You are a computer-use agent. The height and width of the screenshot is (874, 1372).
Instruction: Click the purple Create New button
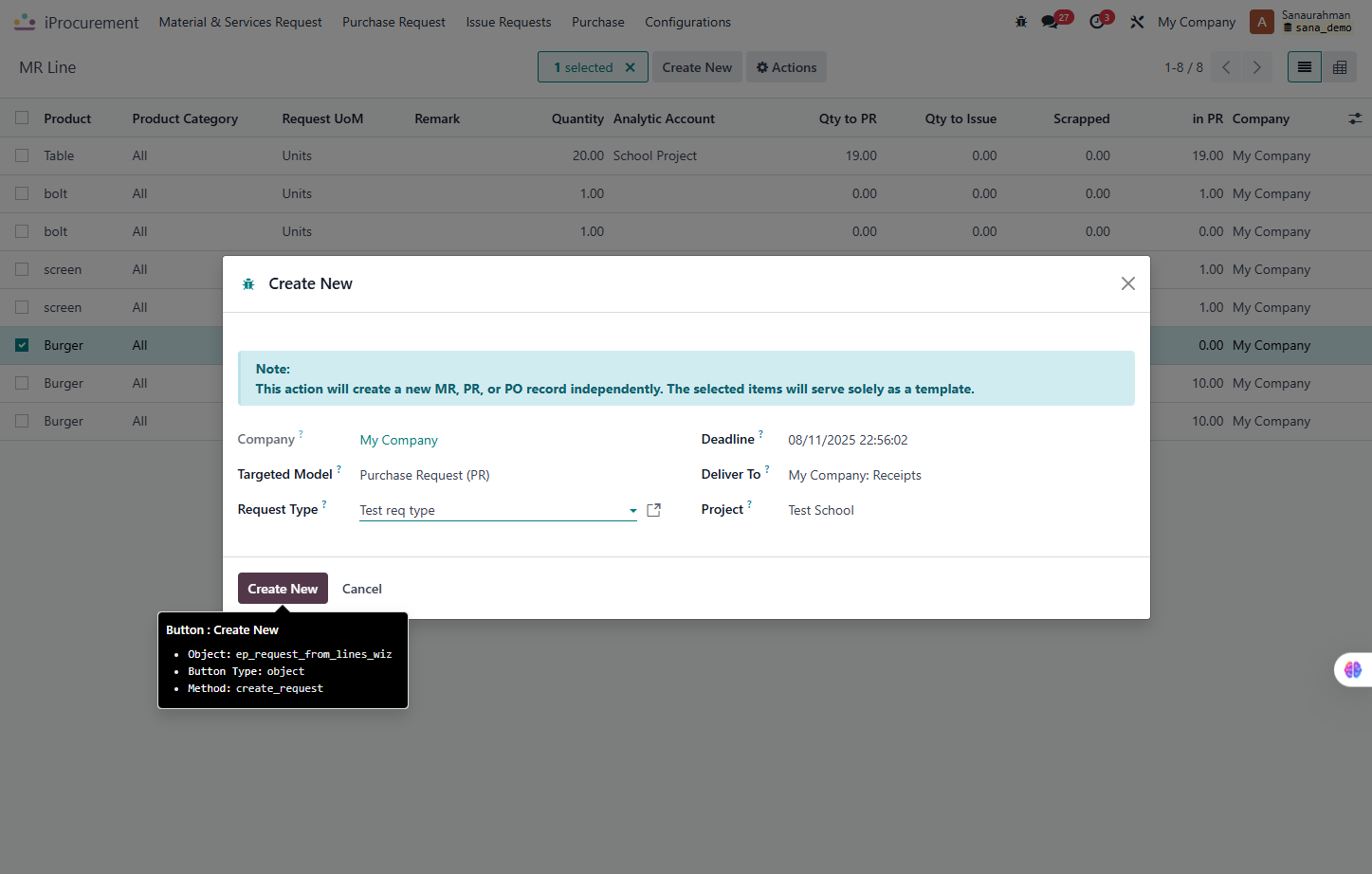point(283,589)
